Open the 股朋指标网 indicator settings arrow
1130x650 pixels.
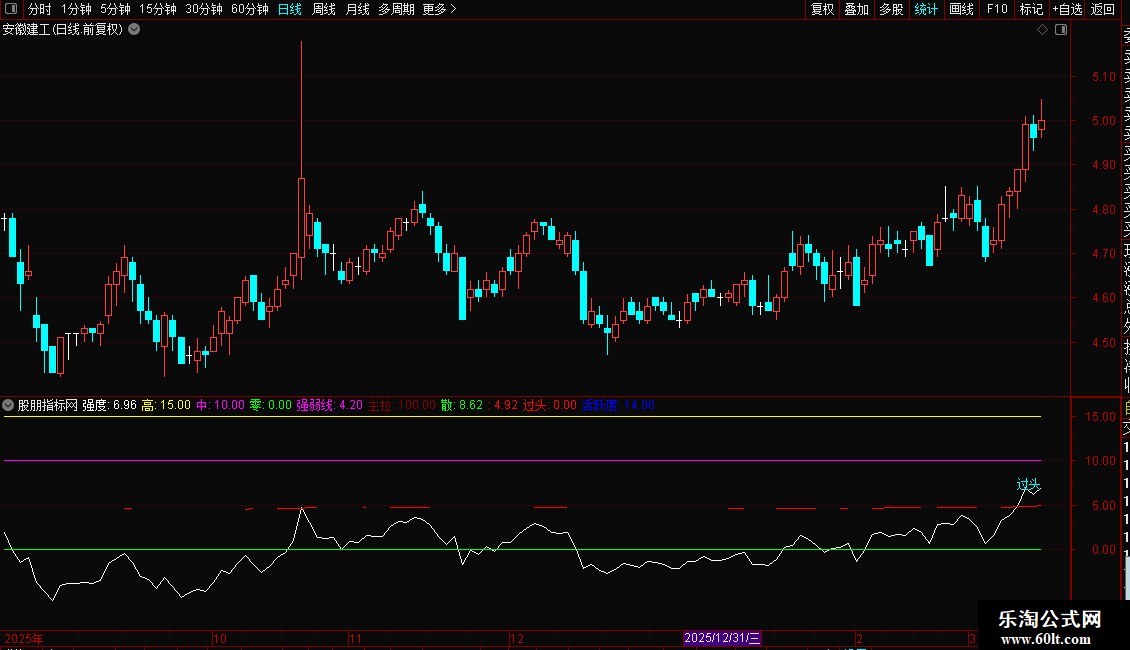click(x=8, y=405)
